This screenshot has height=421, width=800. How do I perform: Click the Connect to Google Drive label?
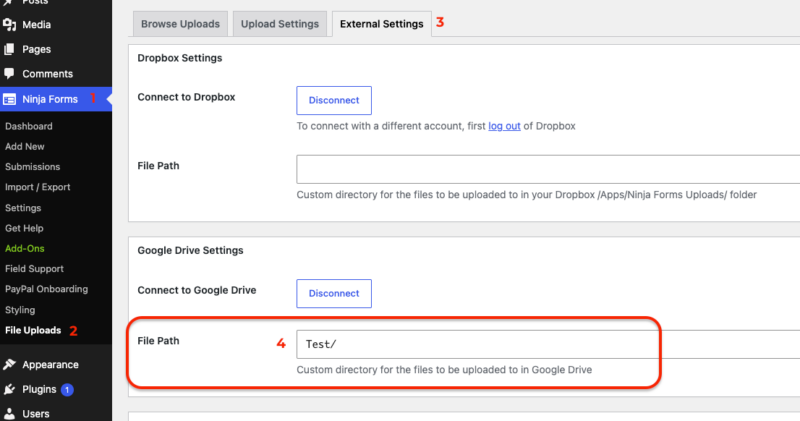(196, 290)
